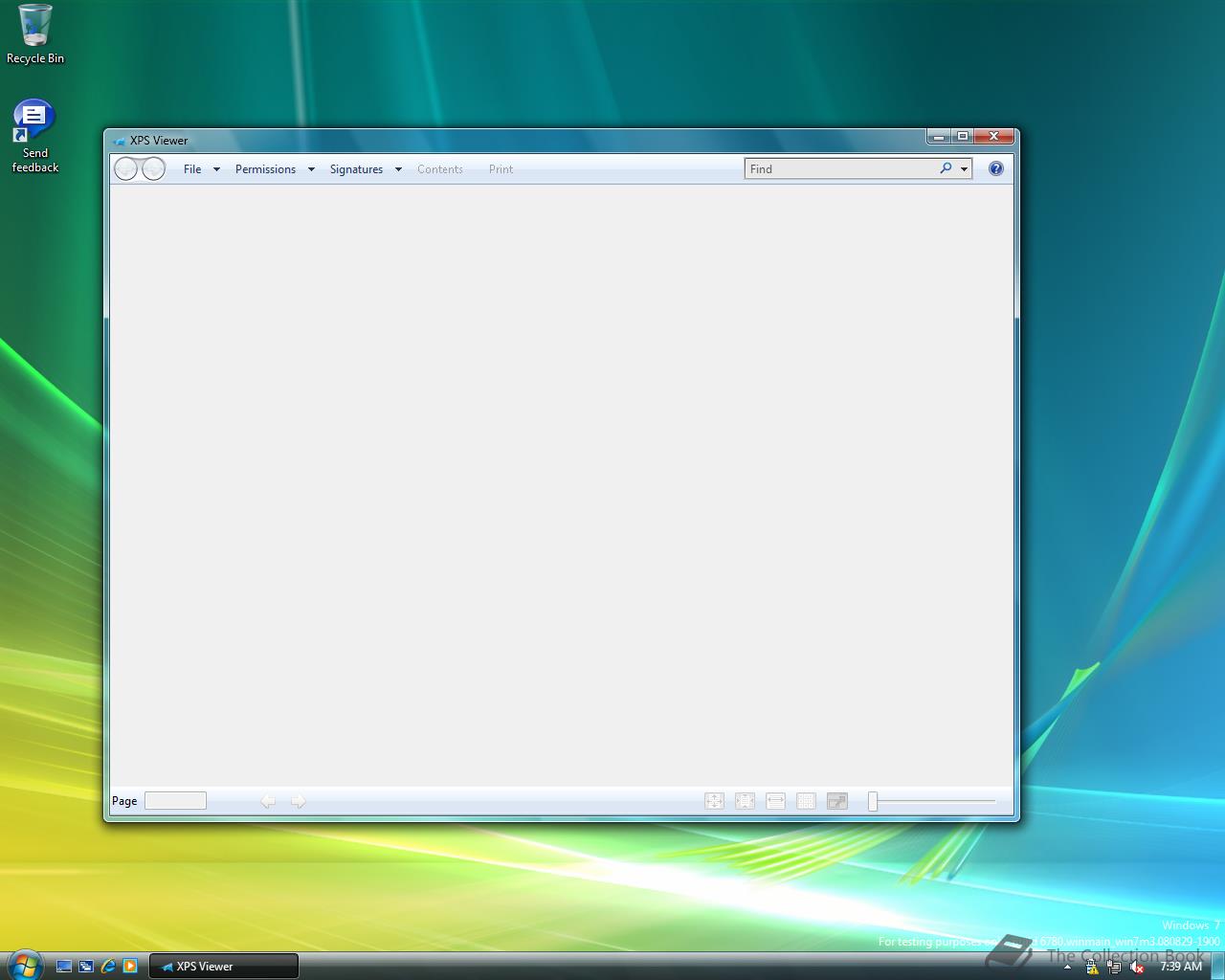
Task: Open the Recycle Bin desktop icon
Action: coord(35,34)
